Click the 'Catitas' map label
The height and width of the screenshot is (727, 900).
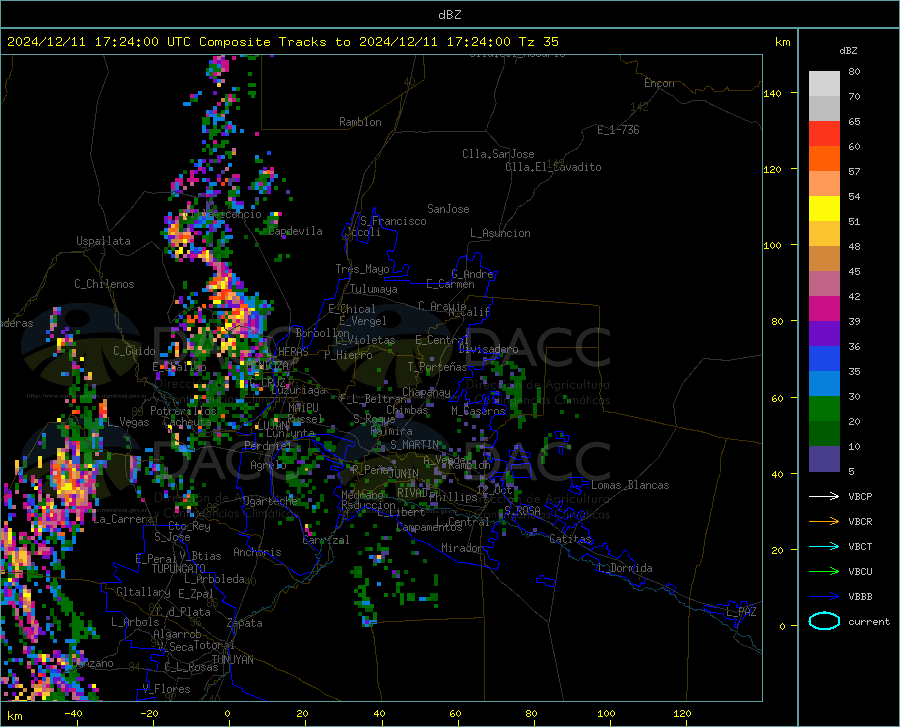pos(570,539)
